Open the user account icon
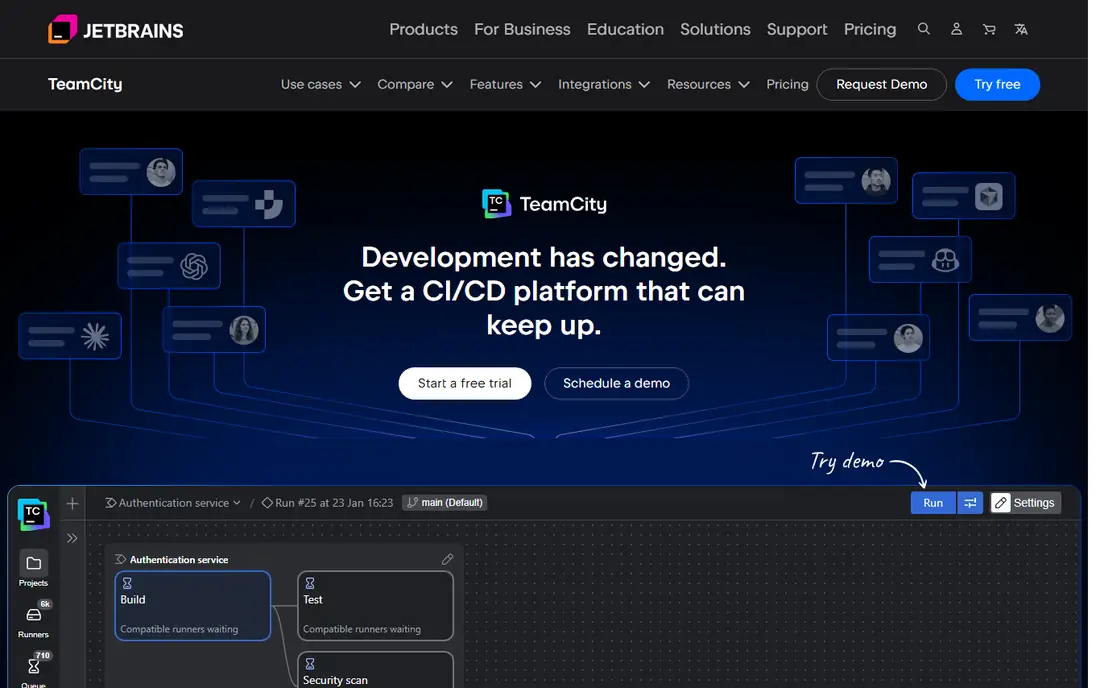The height and width of the screenshot is (688, 1100). pos(956,29)
